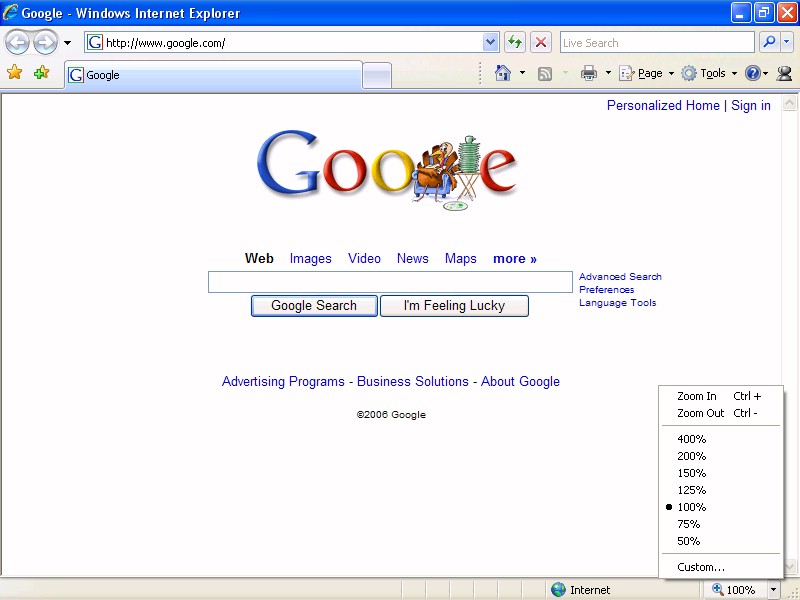Set zoom level to 75%
Image resolution: width=800 pixels, height=600 pixels.
(x=721, y=524)
